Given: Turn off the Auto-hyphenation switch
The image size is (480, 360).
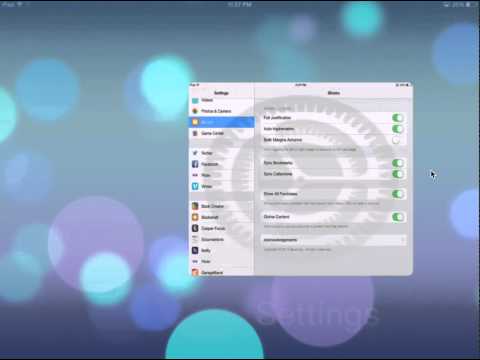Looking at the screenshot, I should tap(397, 129).
